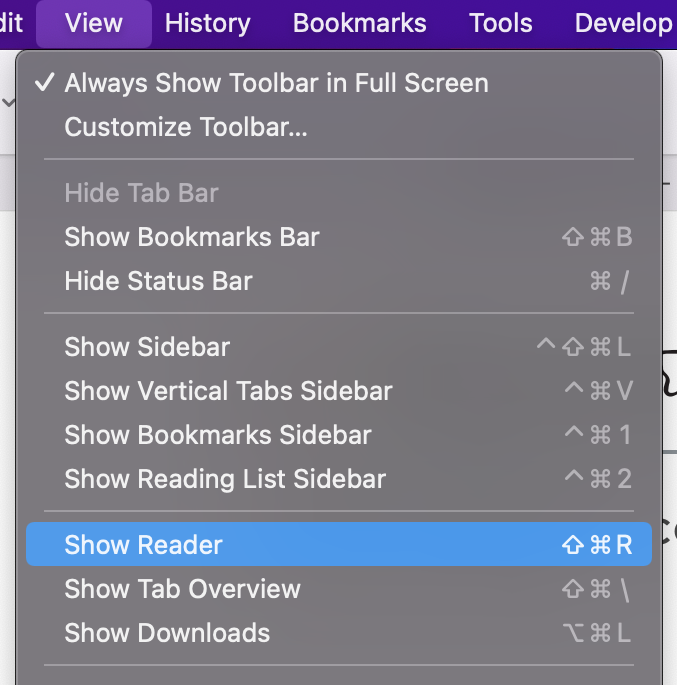Choose Show Downloads menu item

coord(339,633)
